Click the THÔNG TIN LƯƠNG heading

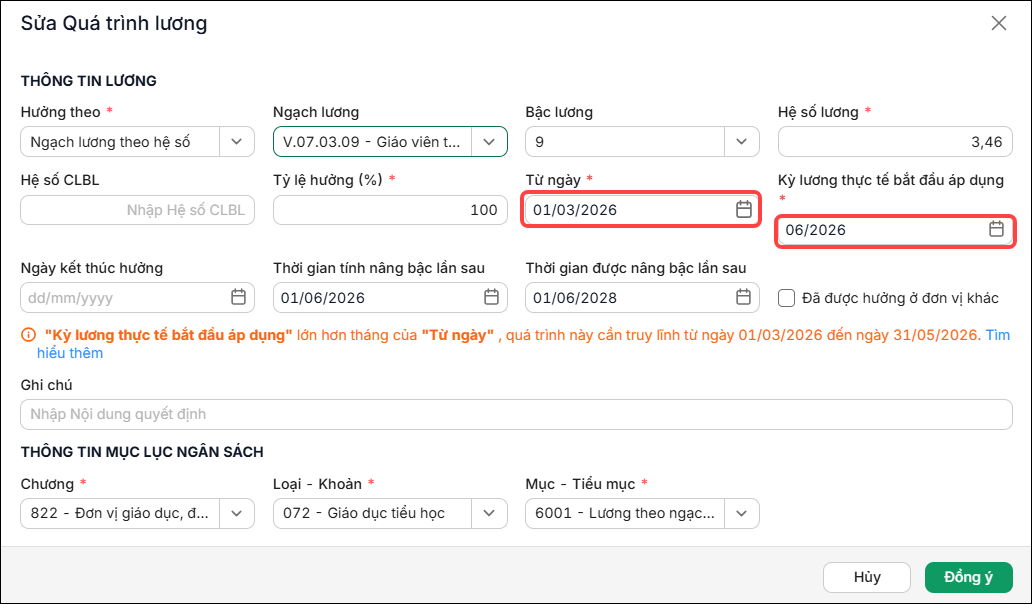(89, 81)
